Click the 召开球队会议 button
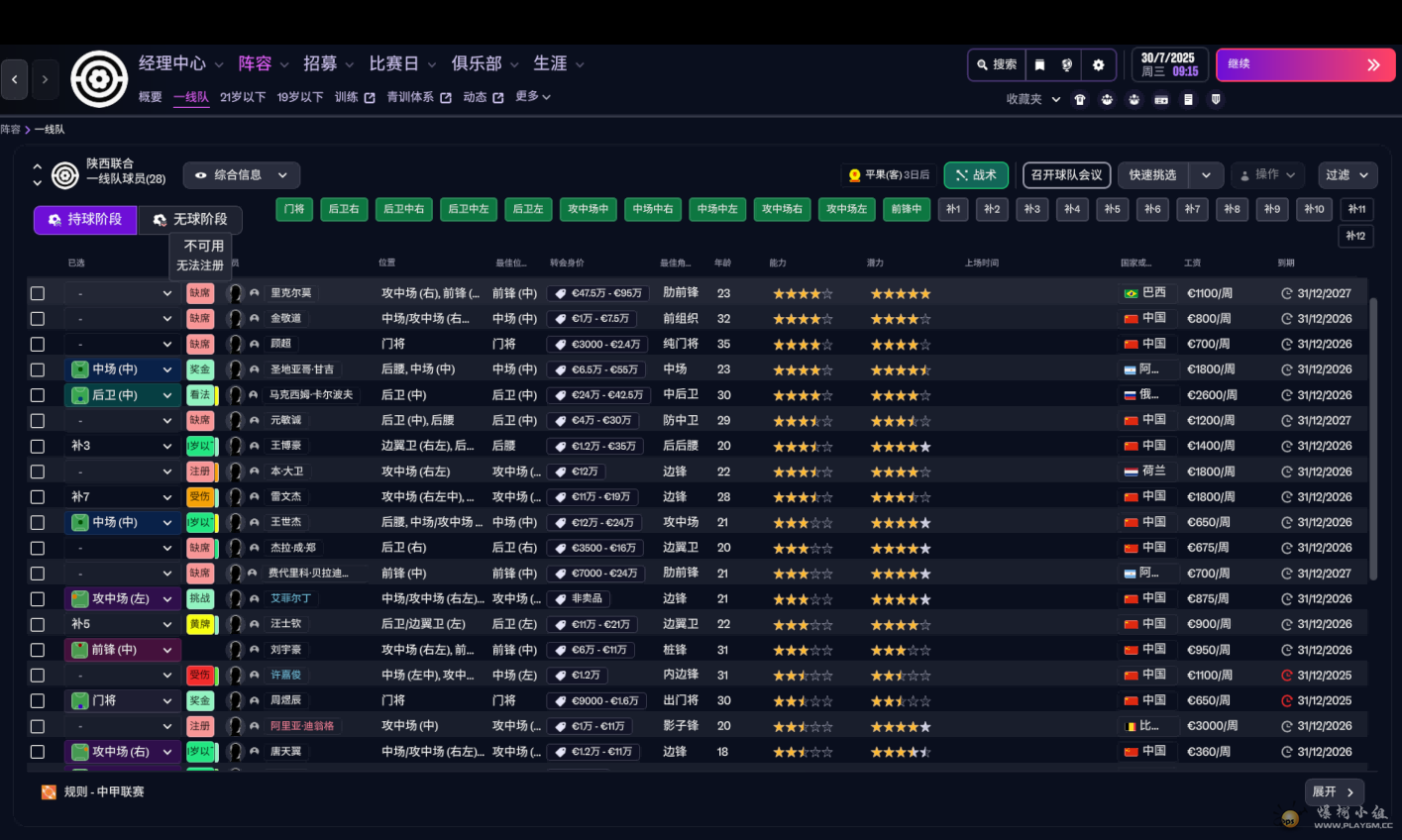 (x=1066, y=175)
